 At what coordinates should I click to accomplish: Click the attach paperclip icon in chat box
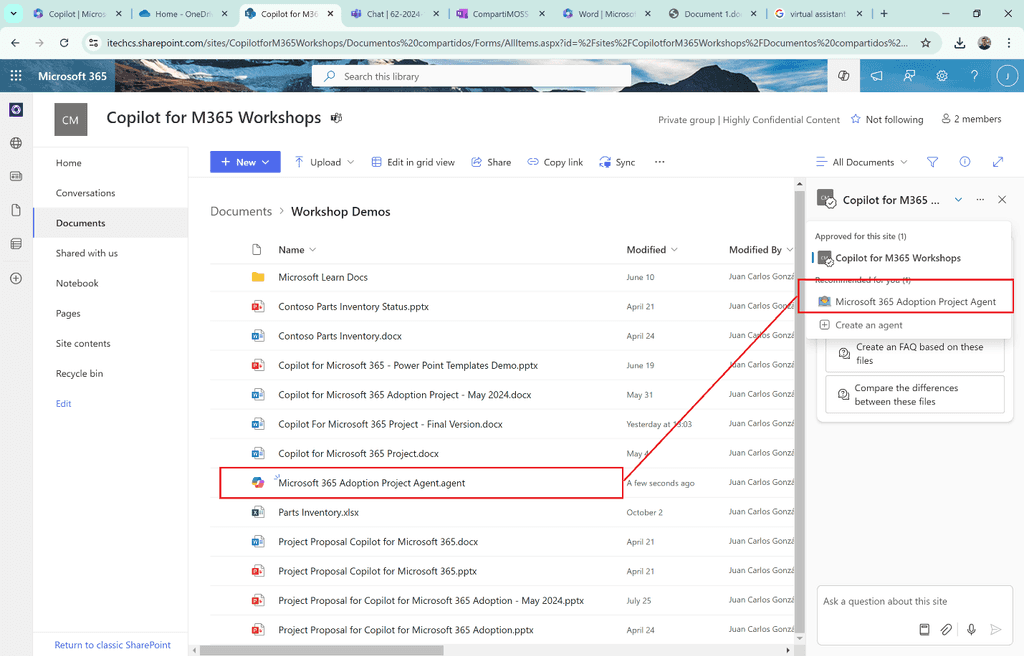[x=946, y=629]
